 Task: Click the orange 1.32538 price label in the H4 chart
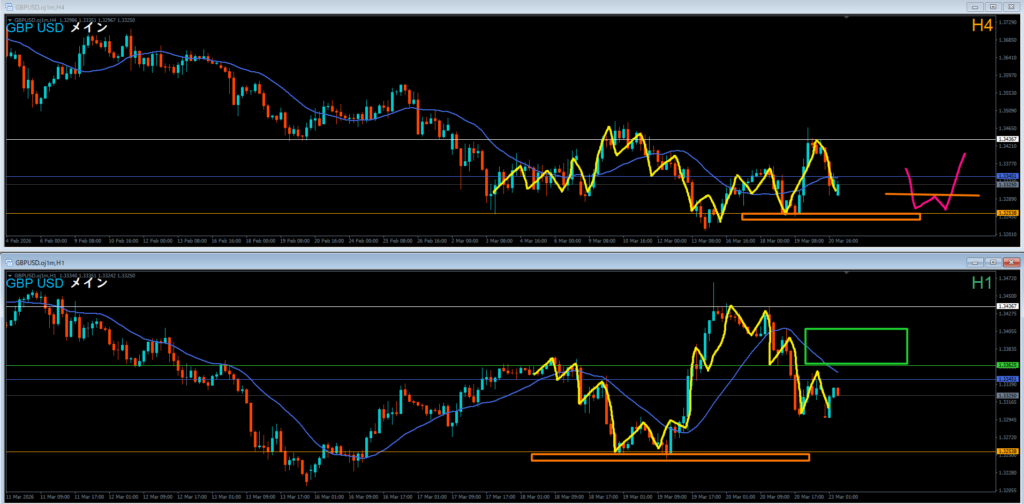tap(1006, 213)
